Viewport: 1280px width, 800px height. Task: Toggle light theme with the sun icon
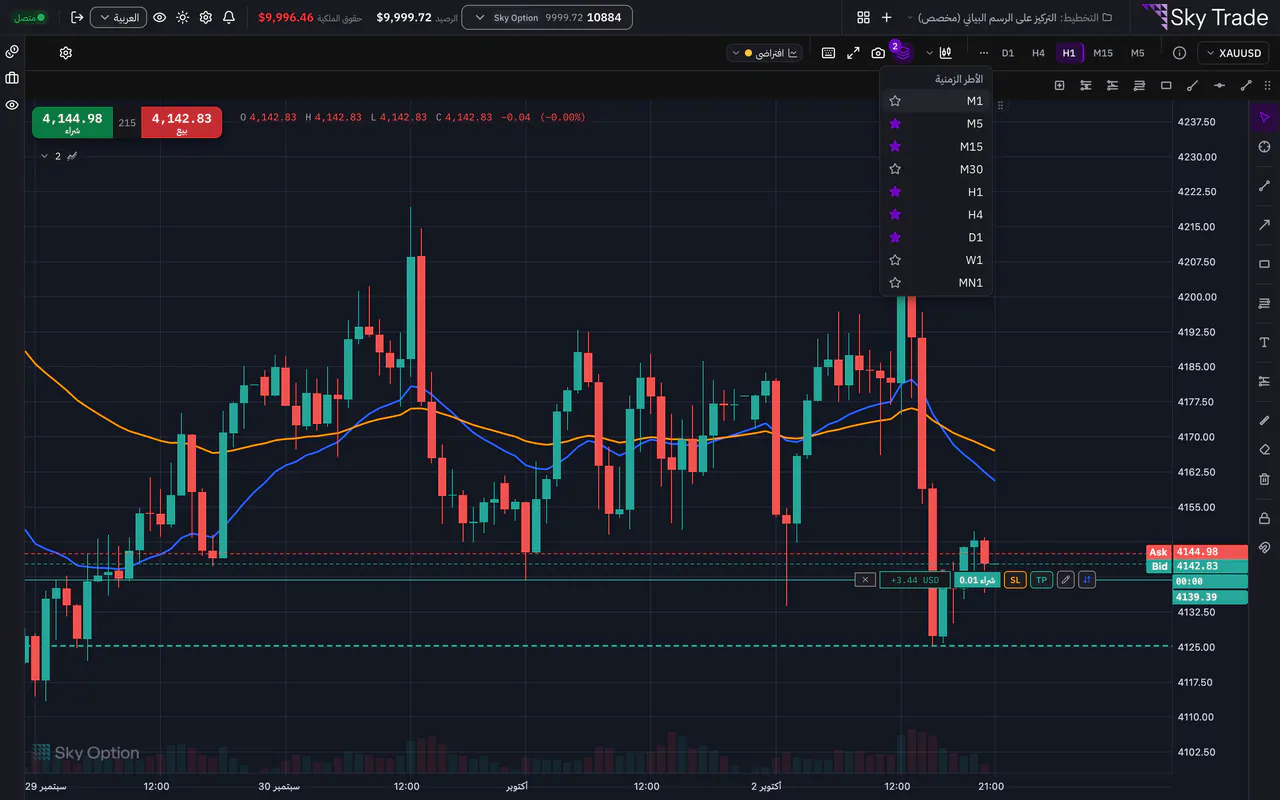click(182, 18)
